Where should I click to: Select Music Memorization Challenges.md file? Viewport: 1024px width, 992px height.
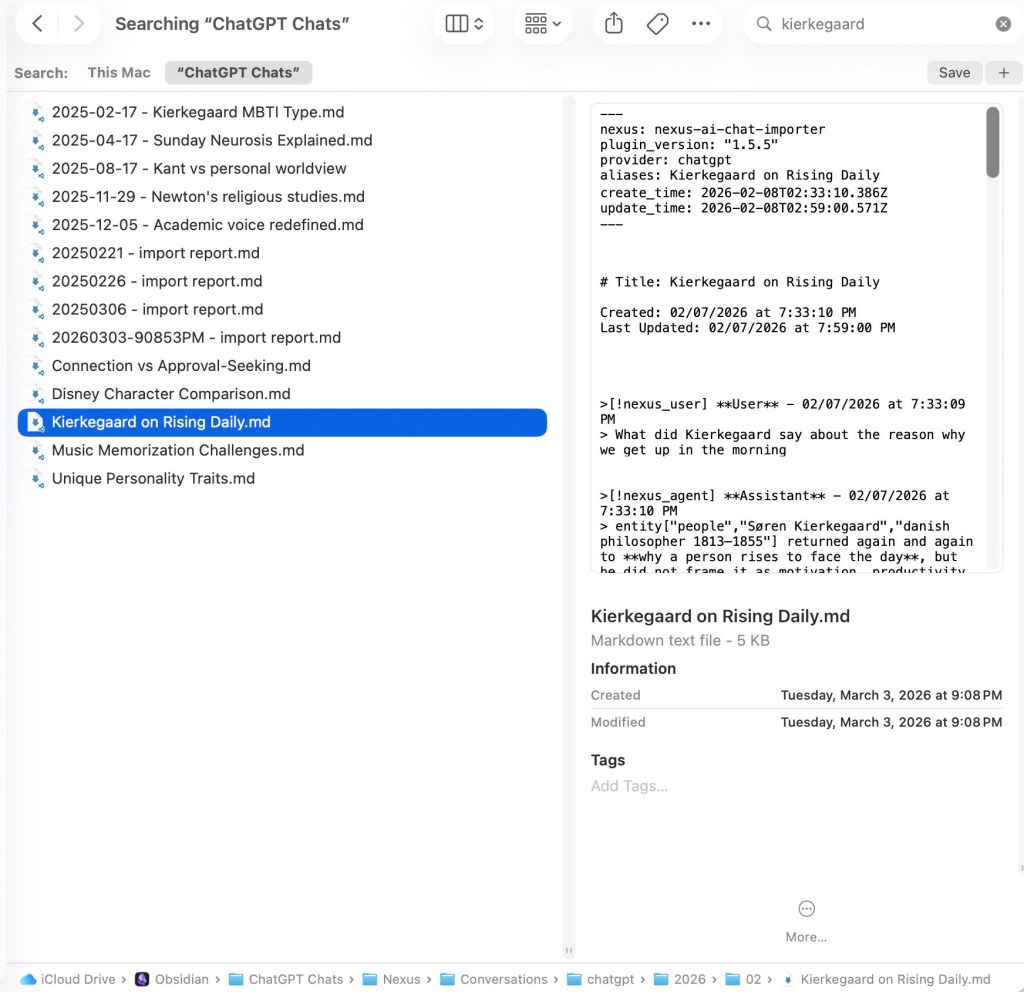pos(178,450)
